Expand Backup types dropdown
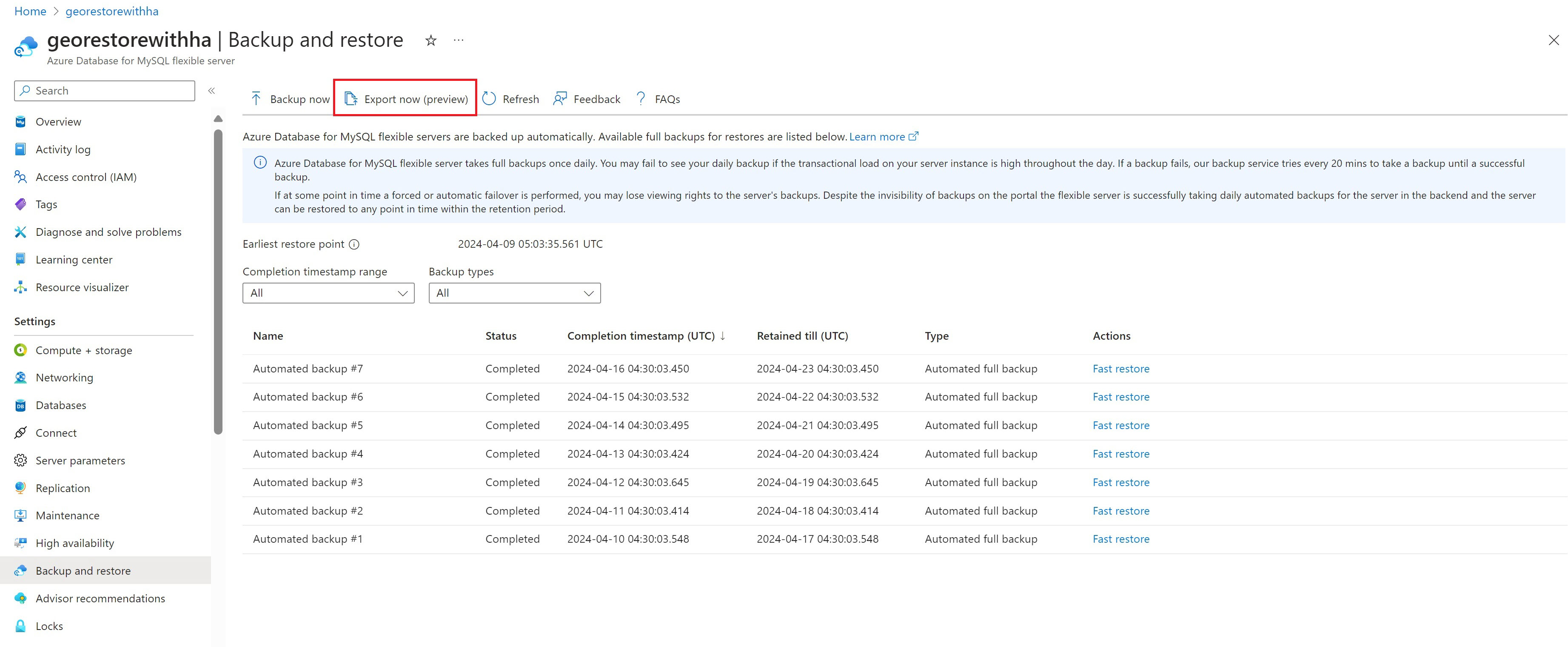 pos(514,293)
